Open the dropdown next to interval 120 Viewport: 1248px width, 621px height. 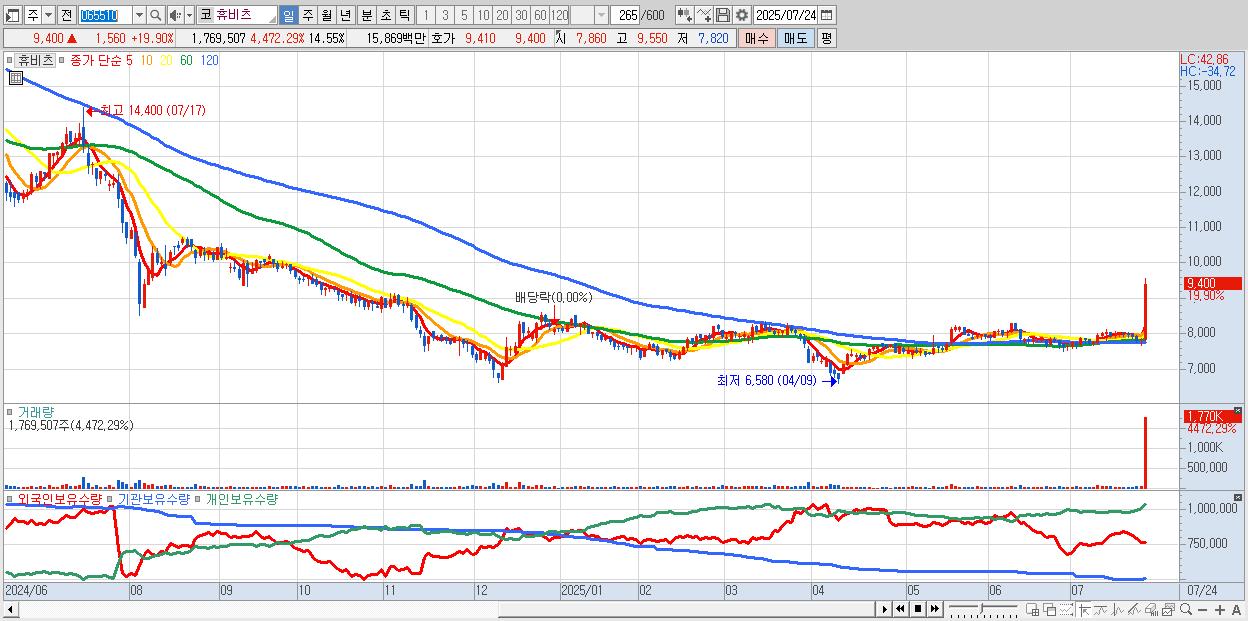600,15
